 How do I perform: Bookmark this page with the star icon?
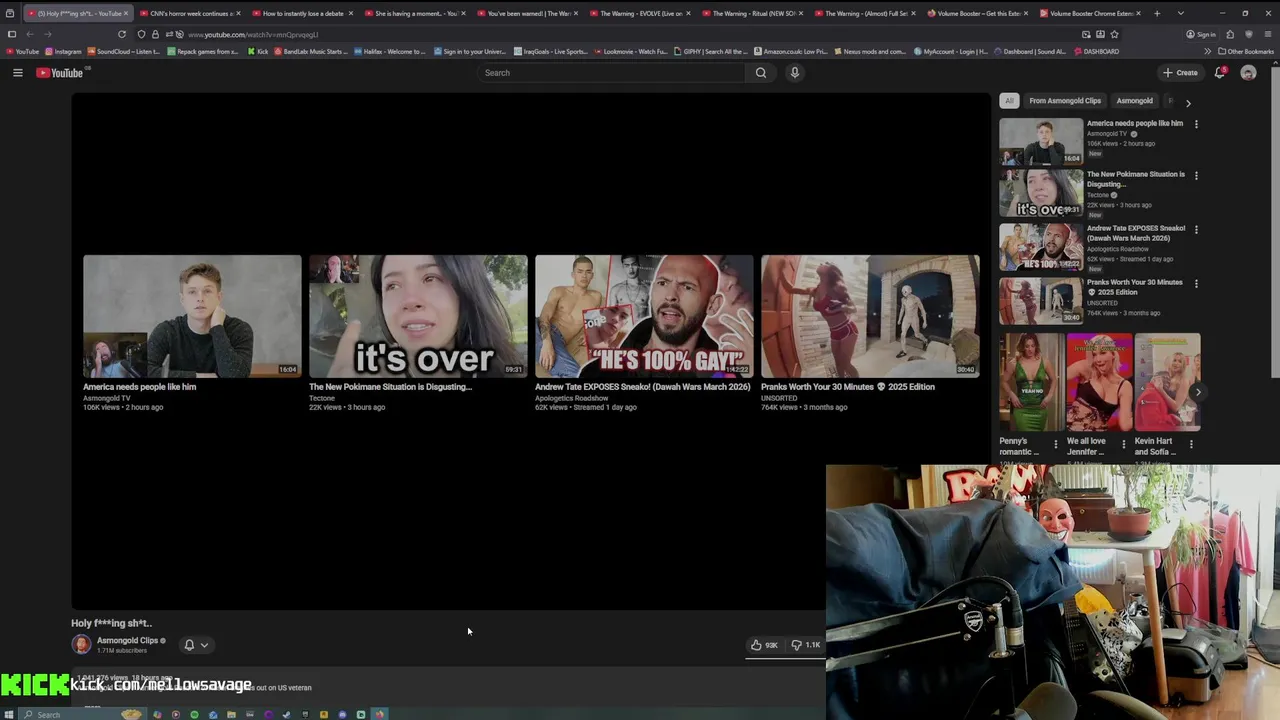point(1114,34)
